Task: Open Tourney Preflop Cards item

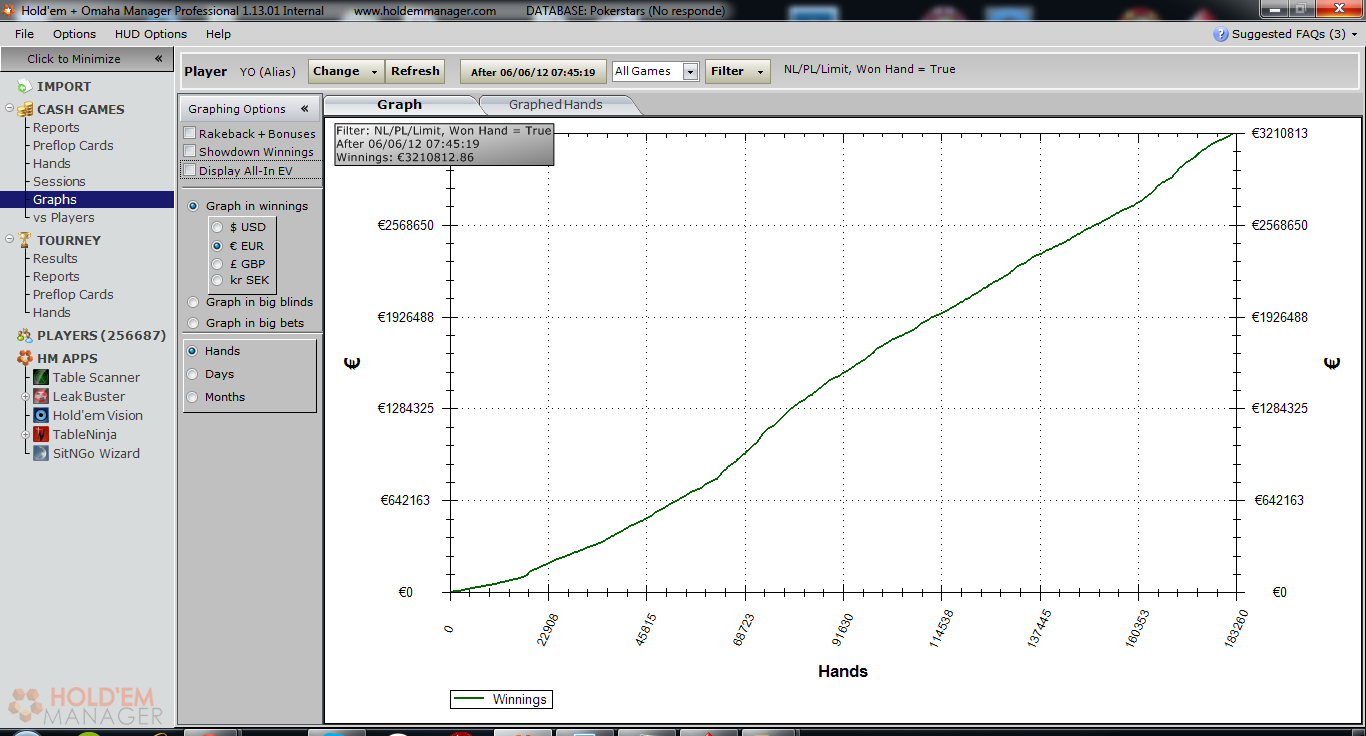Action: (x=73, y=294)
